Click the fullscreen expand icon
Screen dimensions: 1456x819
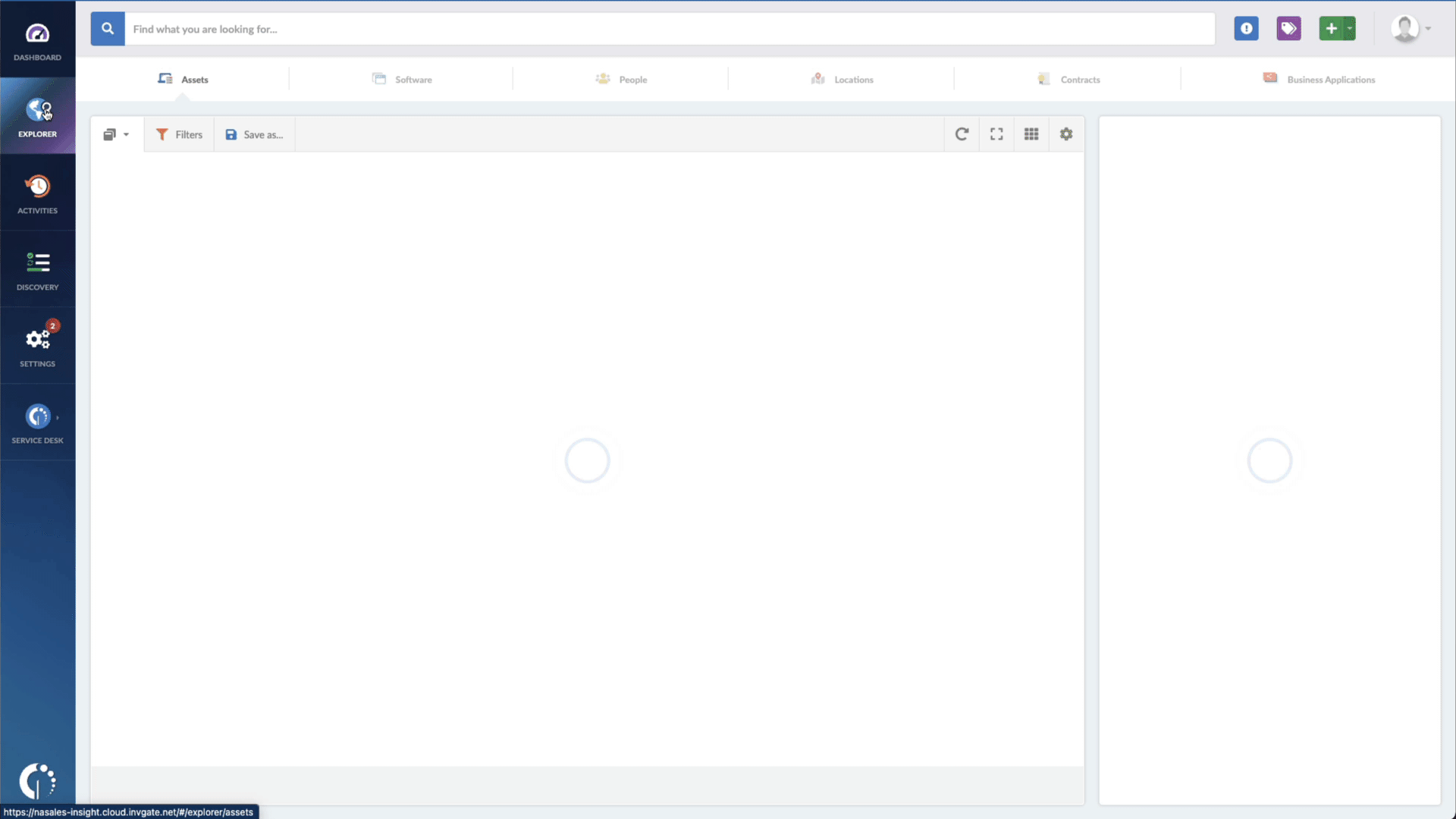click(997, 134)
